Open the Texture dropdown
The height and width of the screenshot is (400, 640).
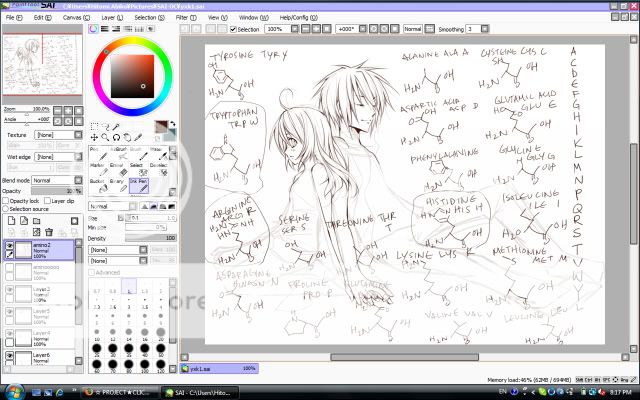[58, 134]
